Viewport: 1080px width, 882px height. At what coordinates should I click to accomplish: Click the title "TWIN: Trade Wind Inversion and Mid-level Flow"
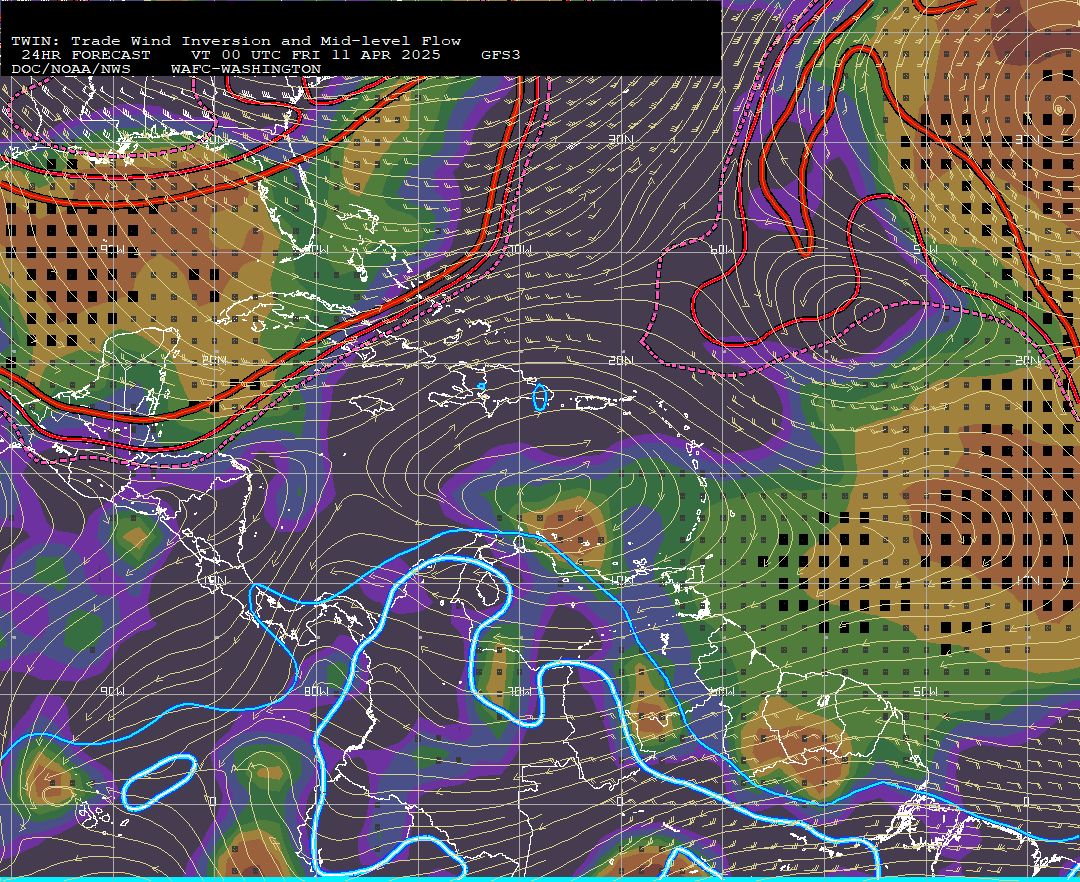pyautogui.click(x=236, y=41)
